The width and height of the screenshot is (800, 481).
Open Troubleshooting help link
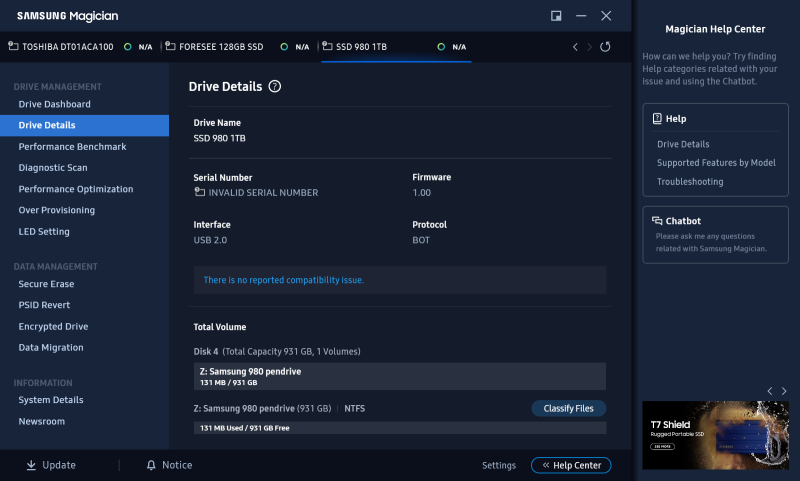[x=690, y=182]
